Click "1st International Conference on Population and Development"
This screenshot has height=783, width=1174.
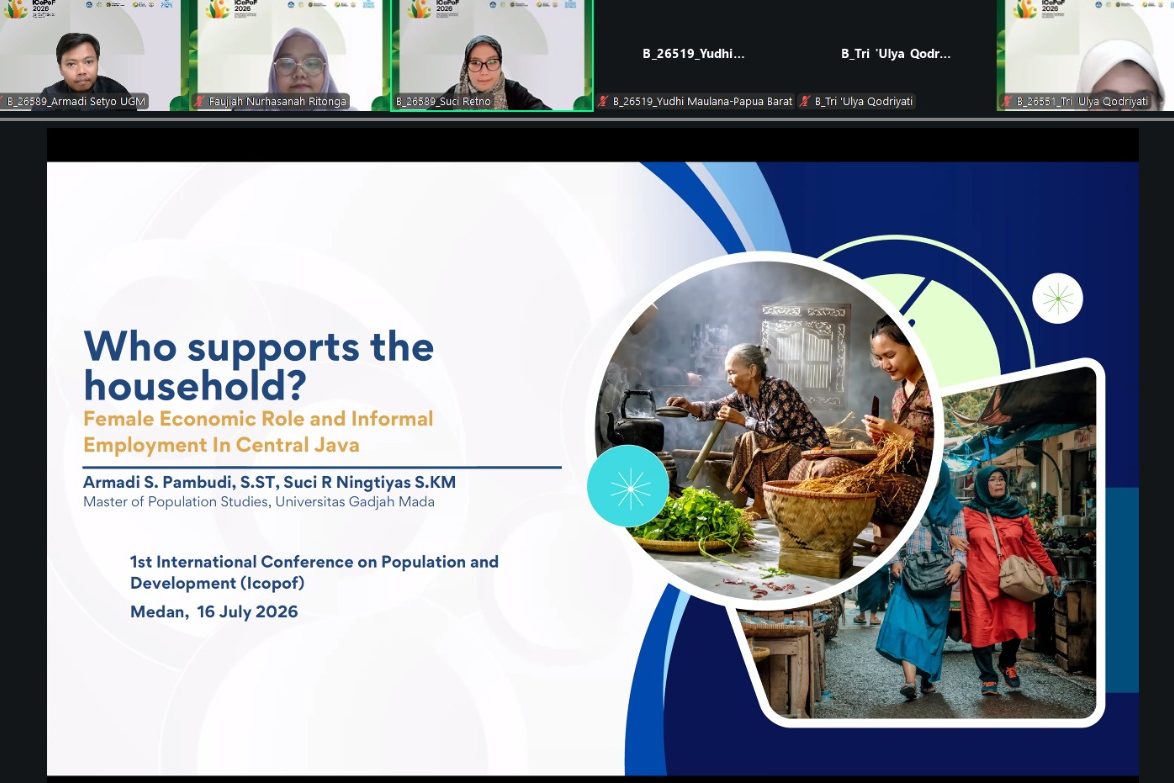point(314,572)
